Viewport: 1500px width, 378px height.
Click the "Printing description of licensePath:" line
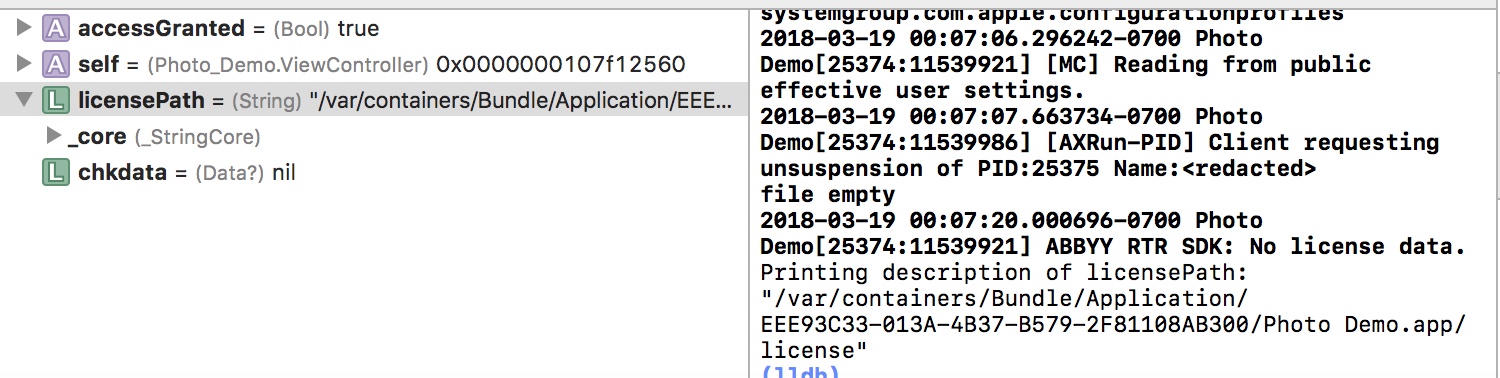pos(1010,272)
